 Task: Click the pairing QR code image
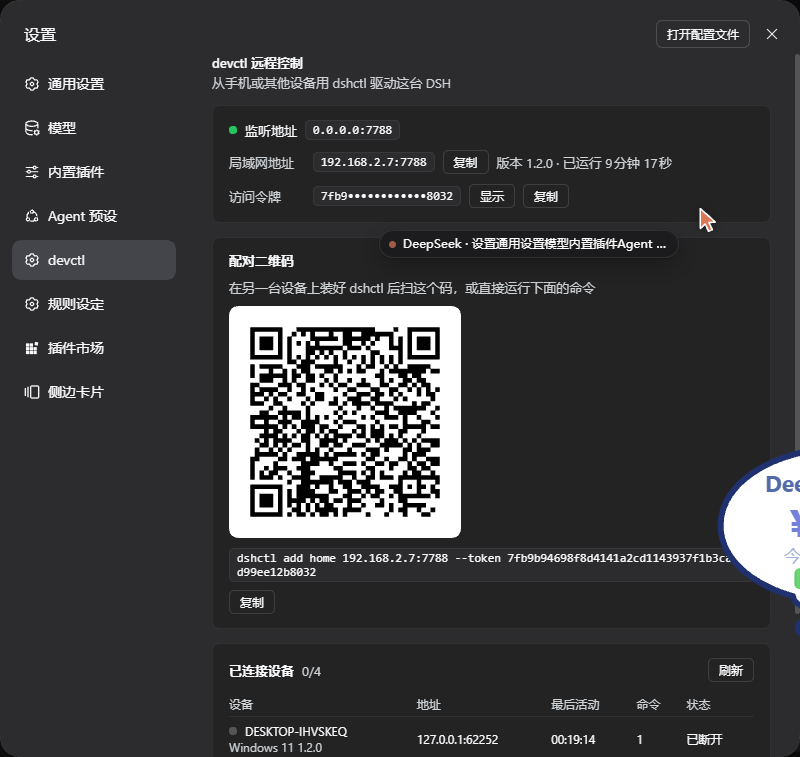coord(345,422)
